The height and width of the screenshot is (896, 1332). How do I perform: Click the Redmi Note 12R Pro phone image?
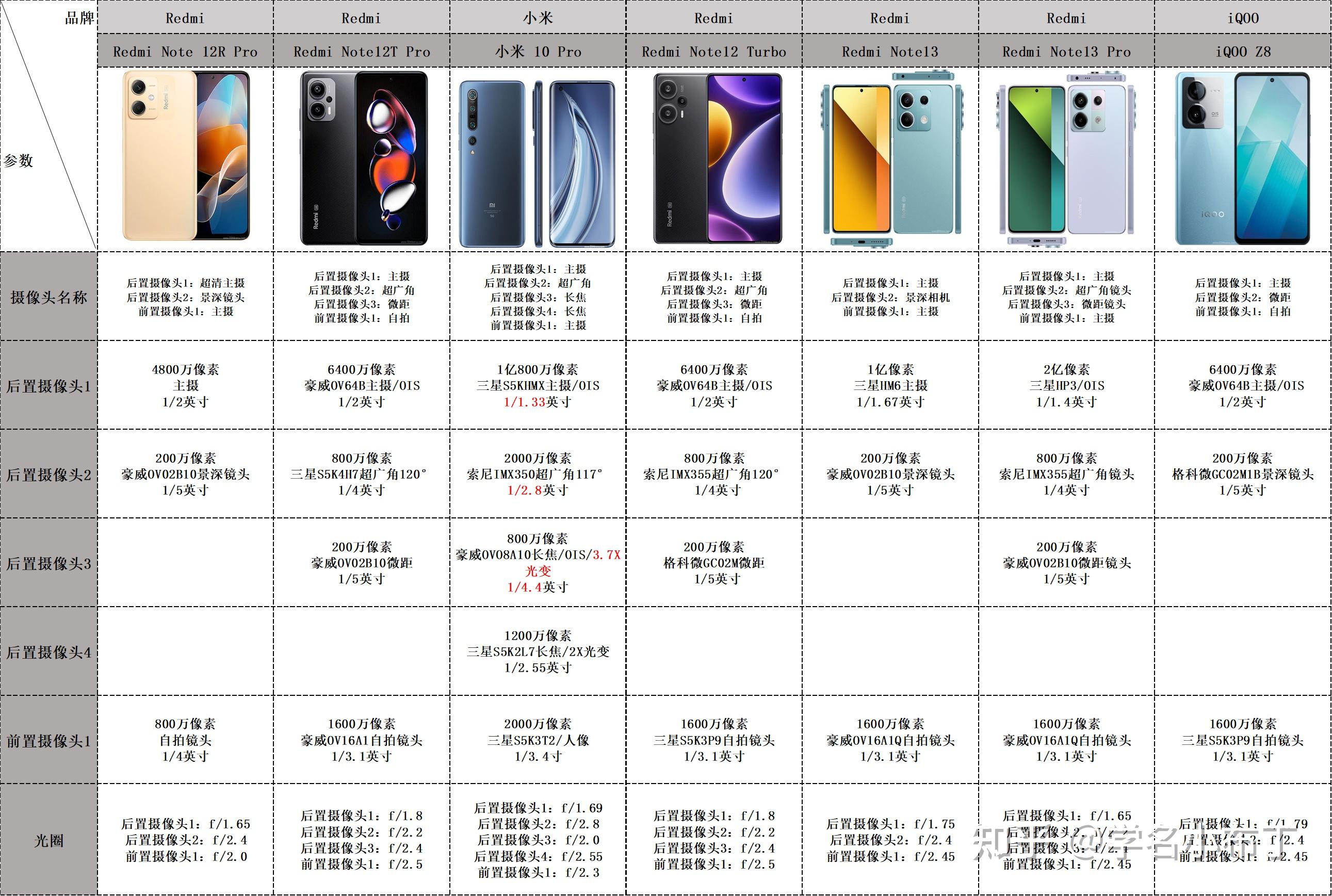[186, 155]
